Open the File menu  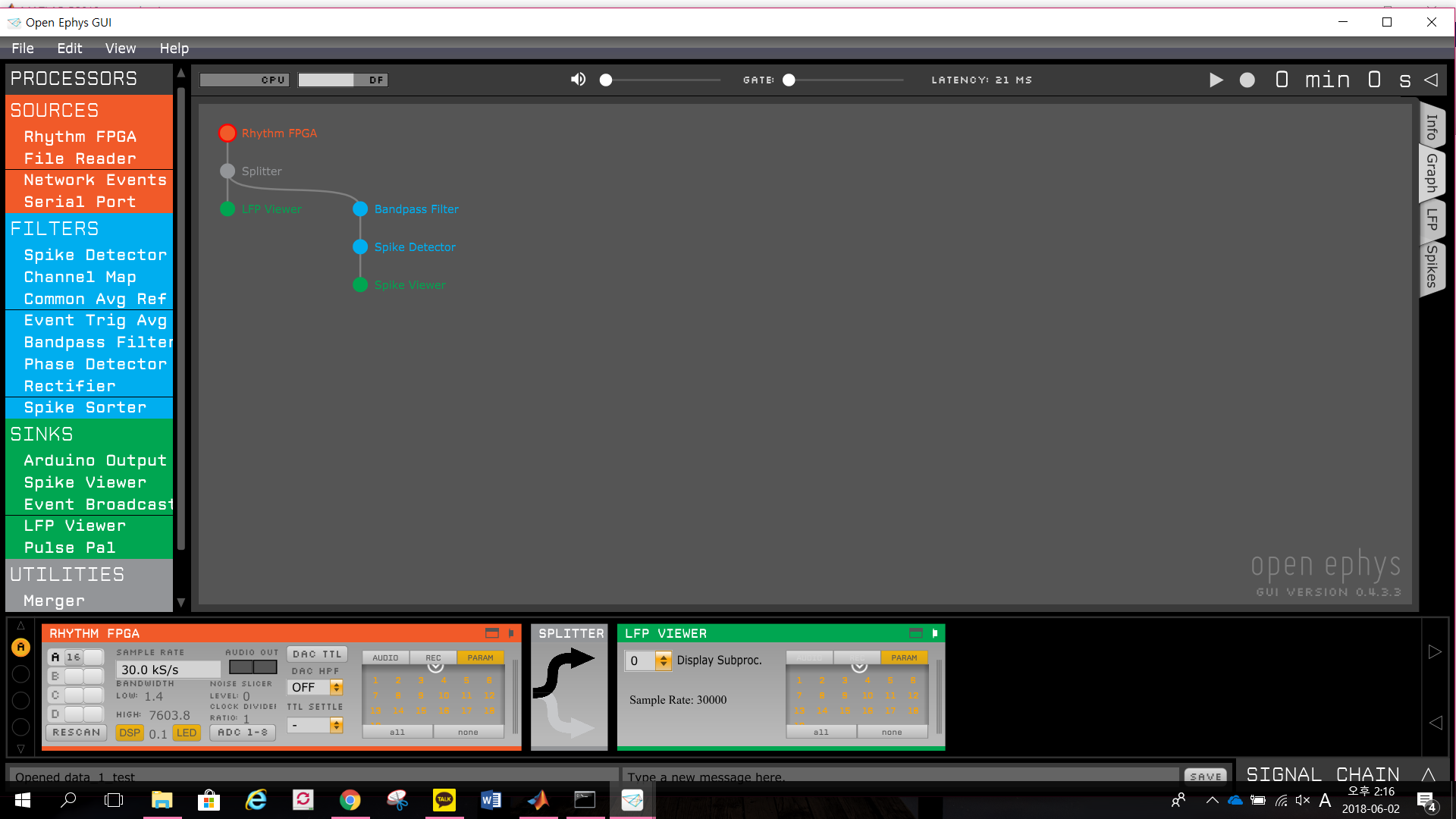click(22, 48)
